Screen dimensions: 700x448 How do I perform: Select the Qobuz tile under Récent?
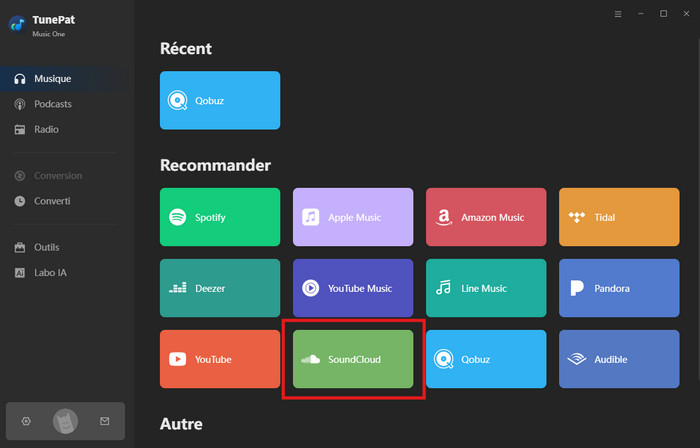click(x=220, y=100)
